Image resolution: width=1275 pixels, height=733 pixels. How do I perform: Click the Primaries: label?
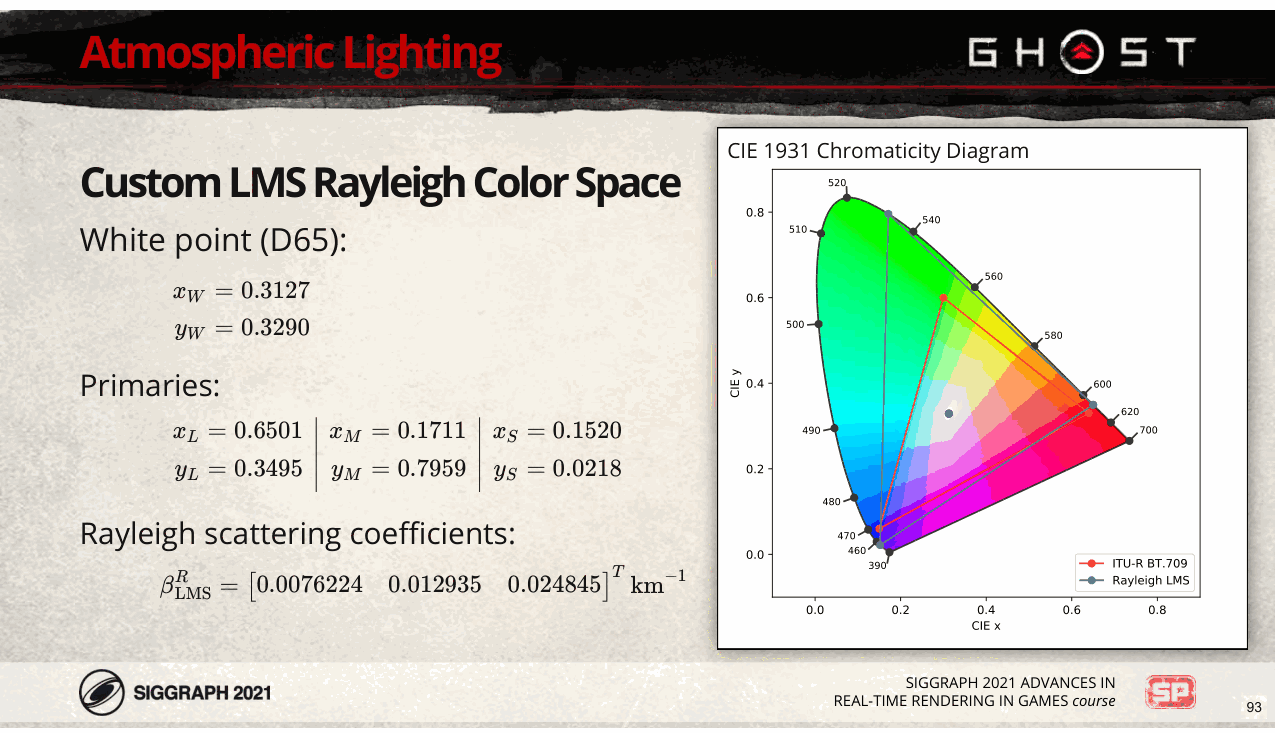coord(150,385)
